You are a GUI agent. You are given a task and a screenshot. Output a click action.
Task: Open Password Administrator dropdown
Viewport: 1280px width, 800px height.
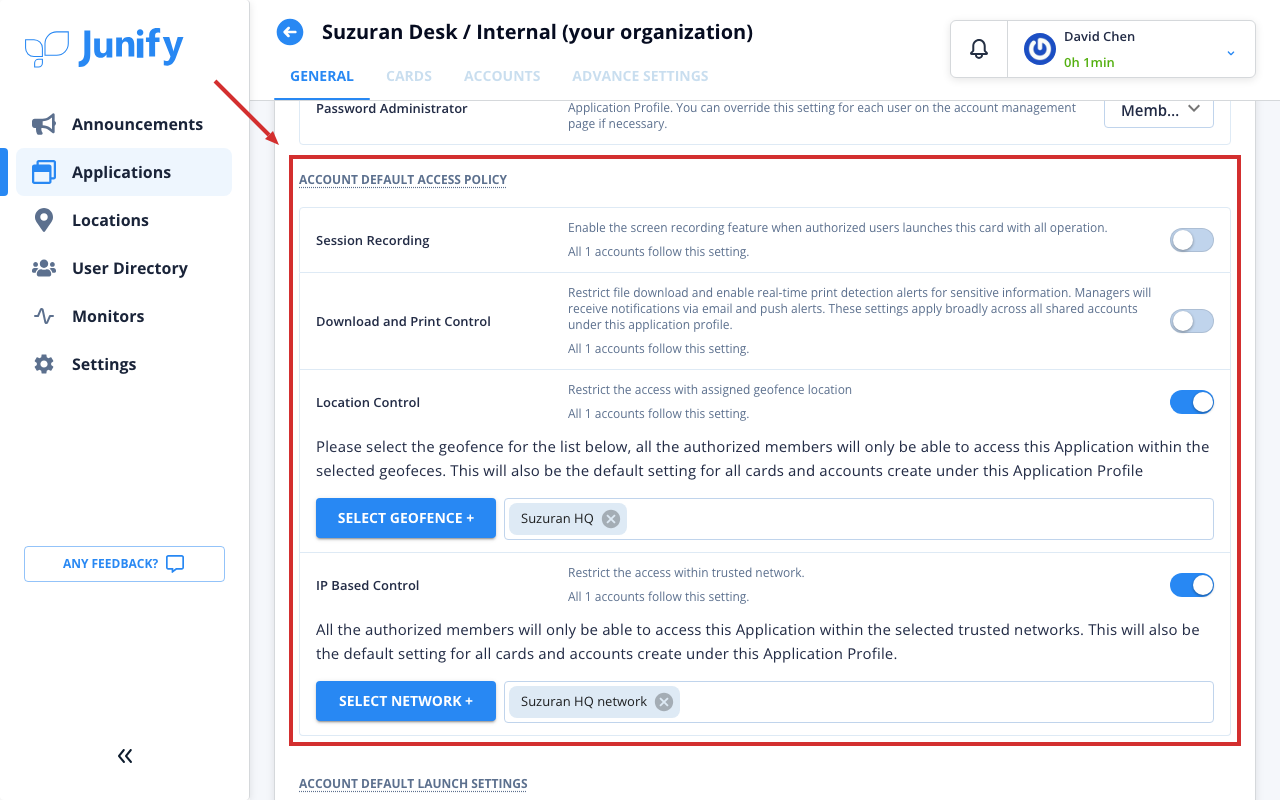click(x=1159, y=110)
